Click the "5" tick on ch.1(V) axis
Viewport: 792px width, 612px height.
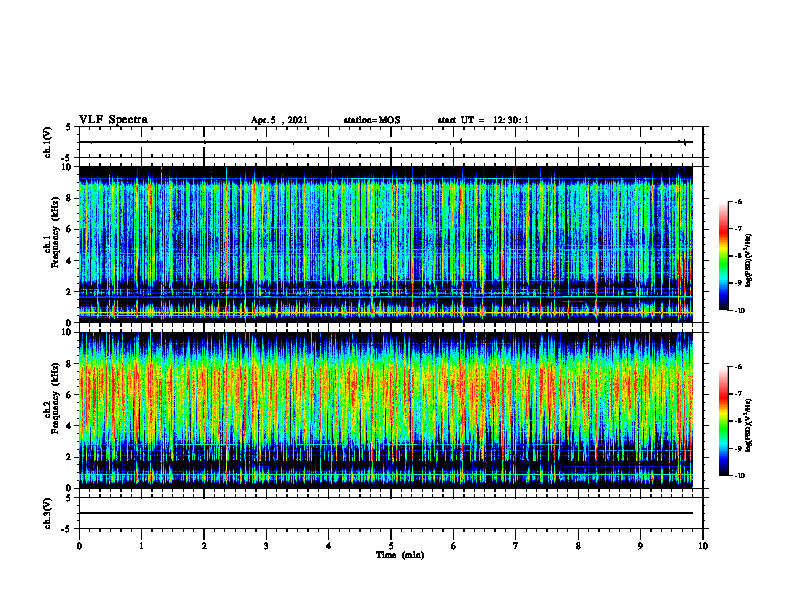tap(69, 128)
